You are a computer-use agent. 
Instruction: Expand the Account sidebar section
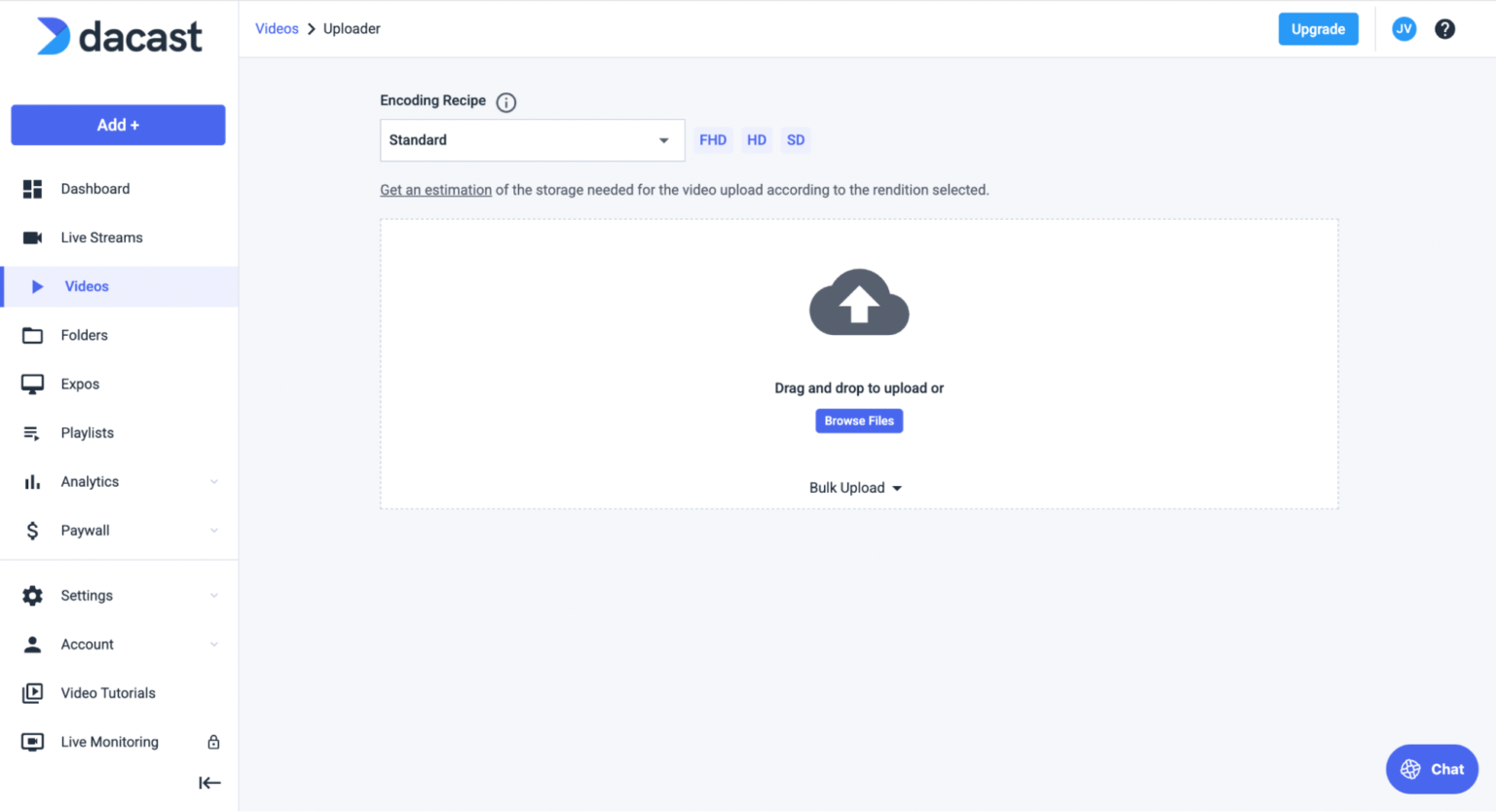(x=88, y=644)
